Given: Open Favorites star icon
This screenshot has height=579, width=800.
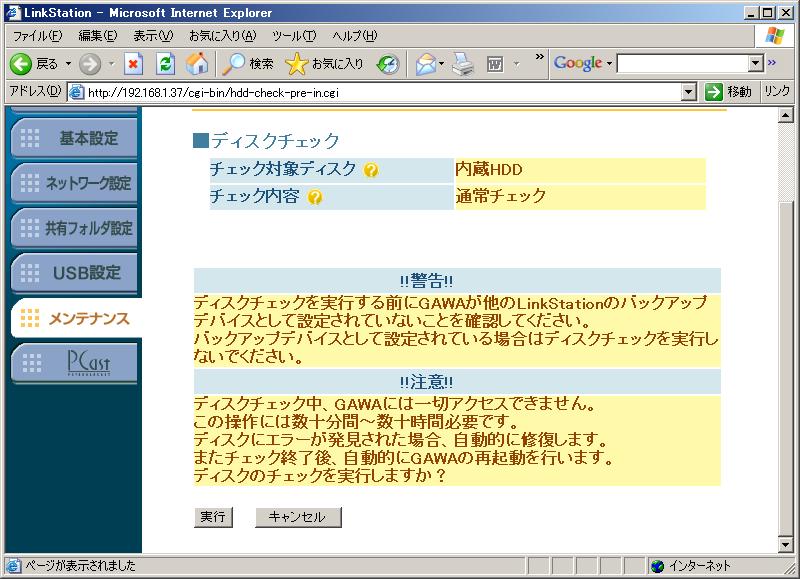Looking at the screenshot, I should (x=296, y=64).
